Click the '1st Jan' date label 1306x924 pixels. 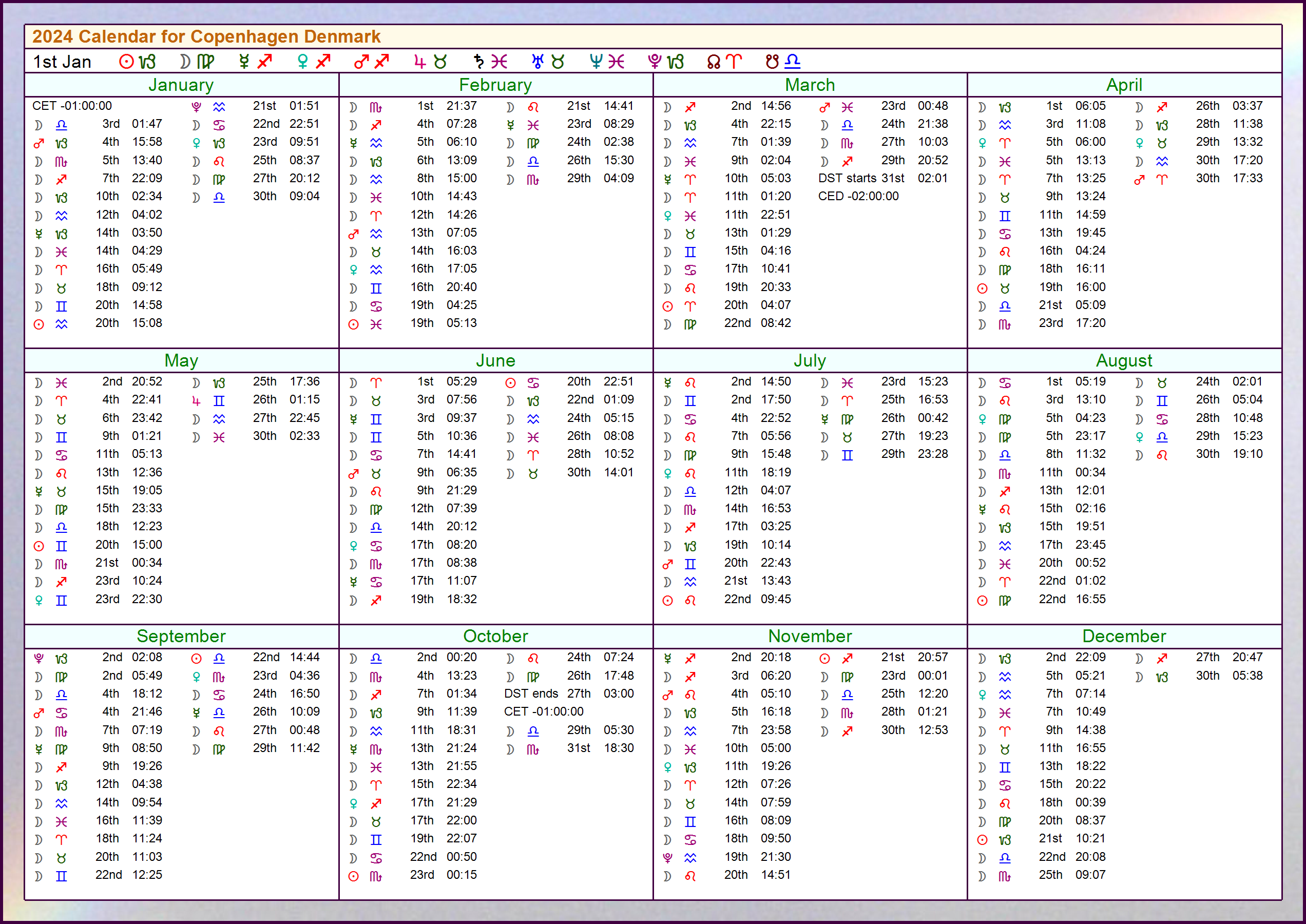(x=62, y=62)
